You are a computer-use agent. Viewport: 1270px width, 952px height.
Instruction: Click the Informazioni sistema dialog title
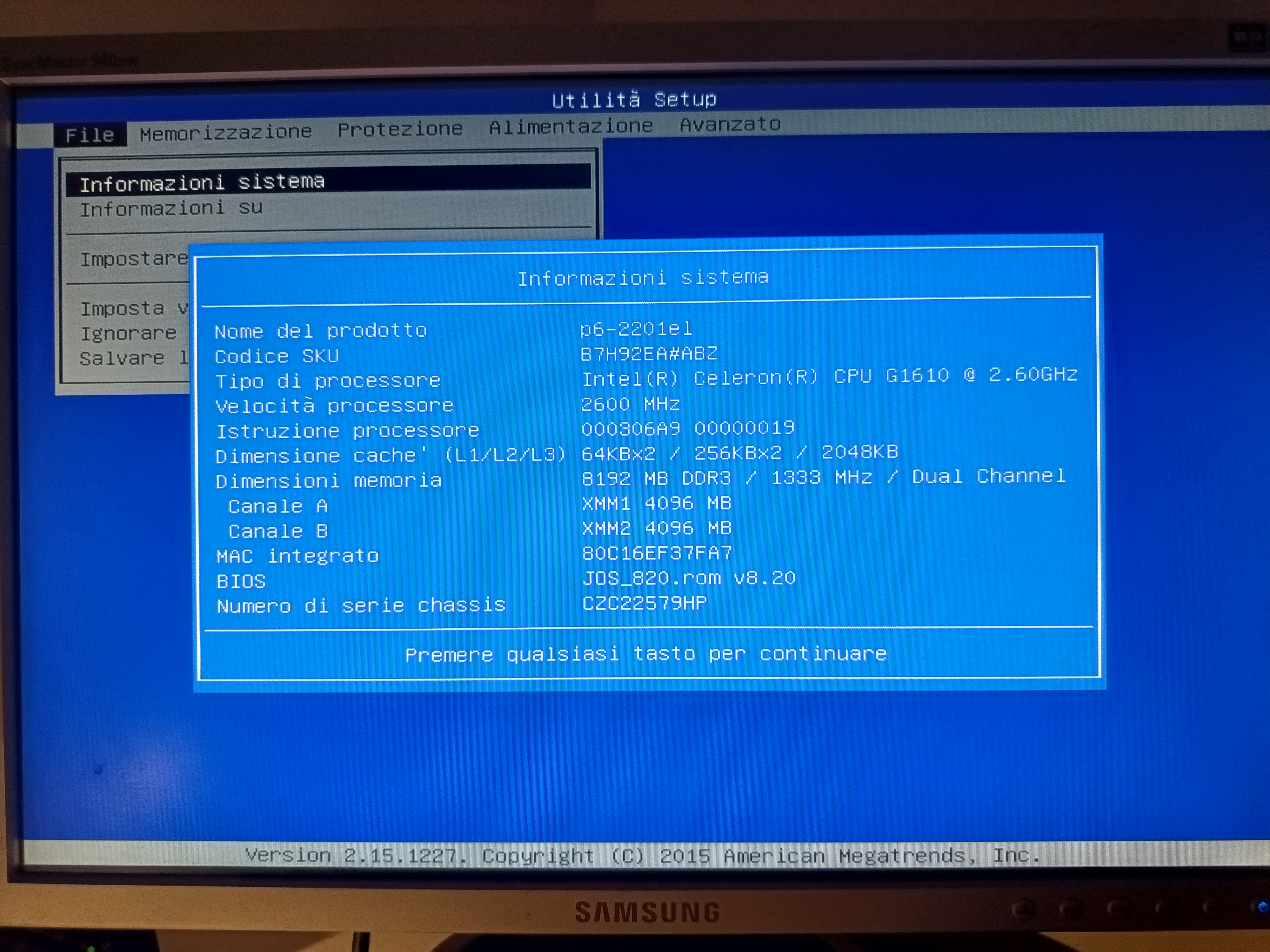coord(643,278)
